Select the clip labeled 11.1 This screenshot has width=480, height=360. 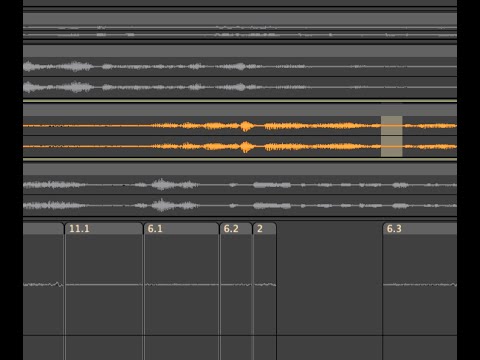104,229
